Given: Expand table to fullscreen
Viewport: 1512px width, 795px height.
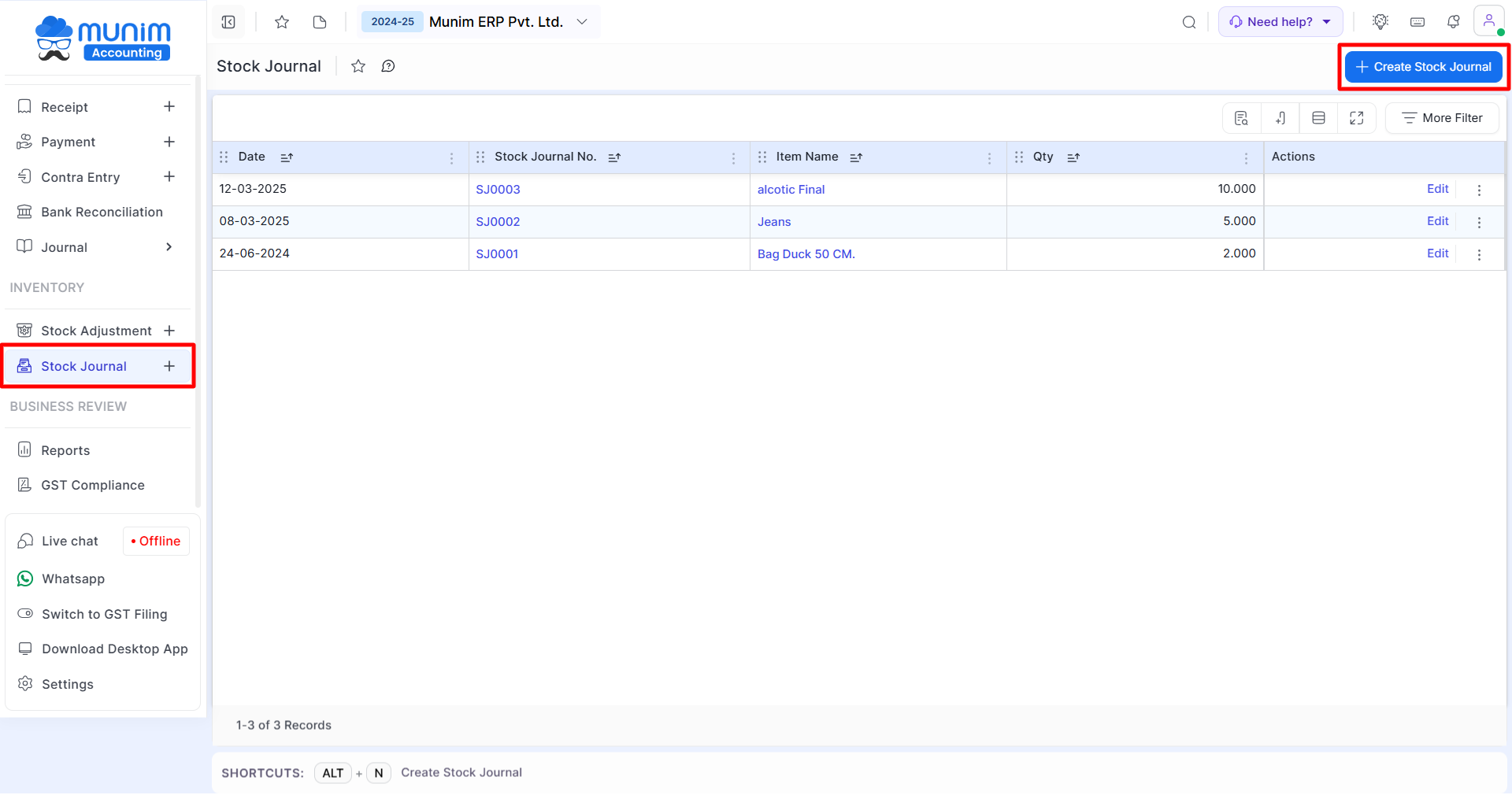Looking at the screenshot, I should click(x=1357, y=118).
